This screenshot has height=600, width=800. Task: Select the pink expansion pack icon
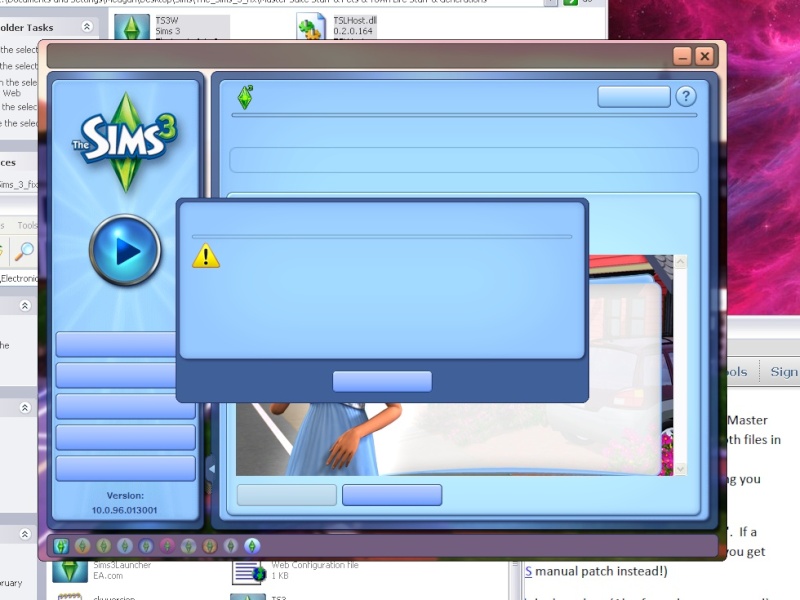(x=167, y=546)
